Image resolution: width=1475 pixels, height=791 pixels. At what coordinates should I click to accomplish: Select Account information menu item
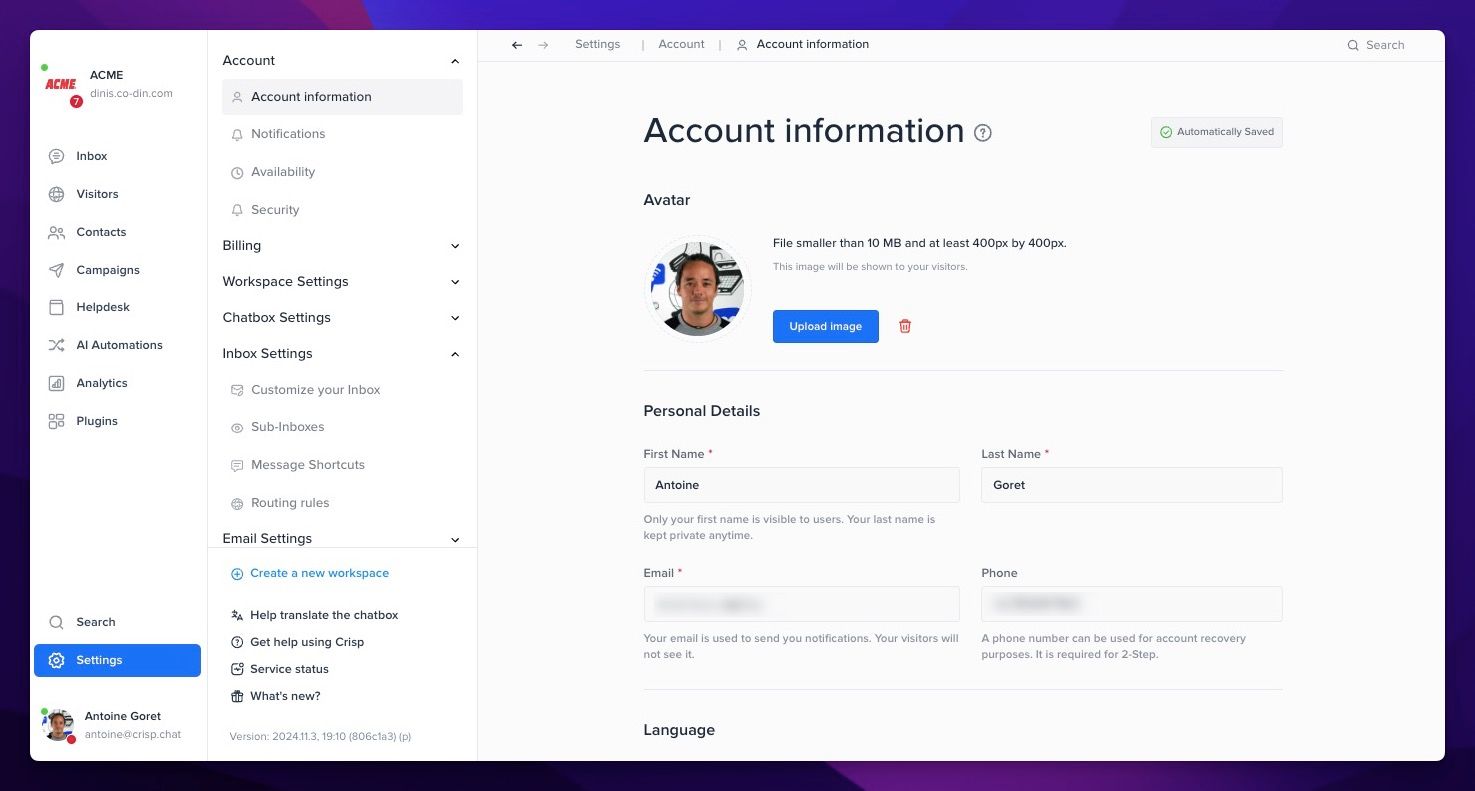[x=342, y=97]
